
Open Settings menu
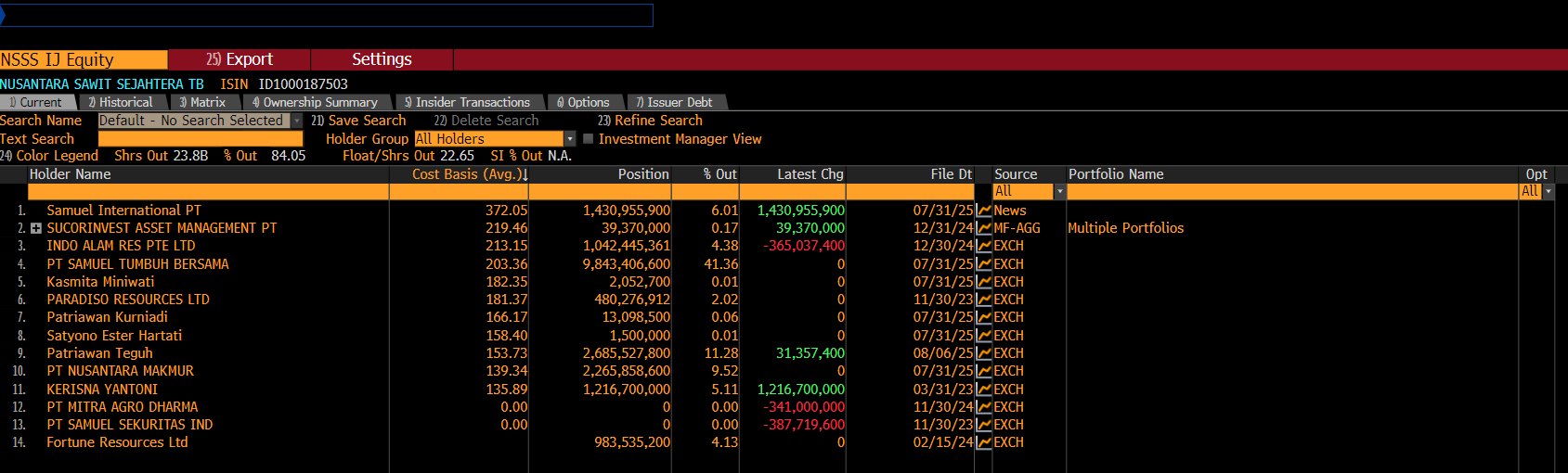(382, 59)
